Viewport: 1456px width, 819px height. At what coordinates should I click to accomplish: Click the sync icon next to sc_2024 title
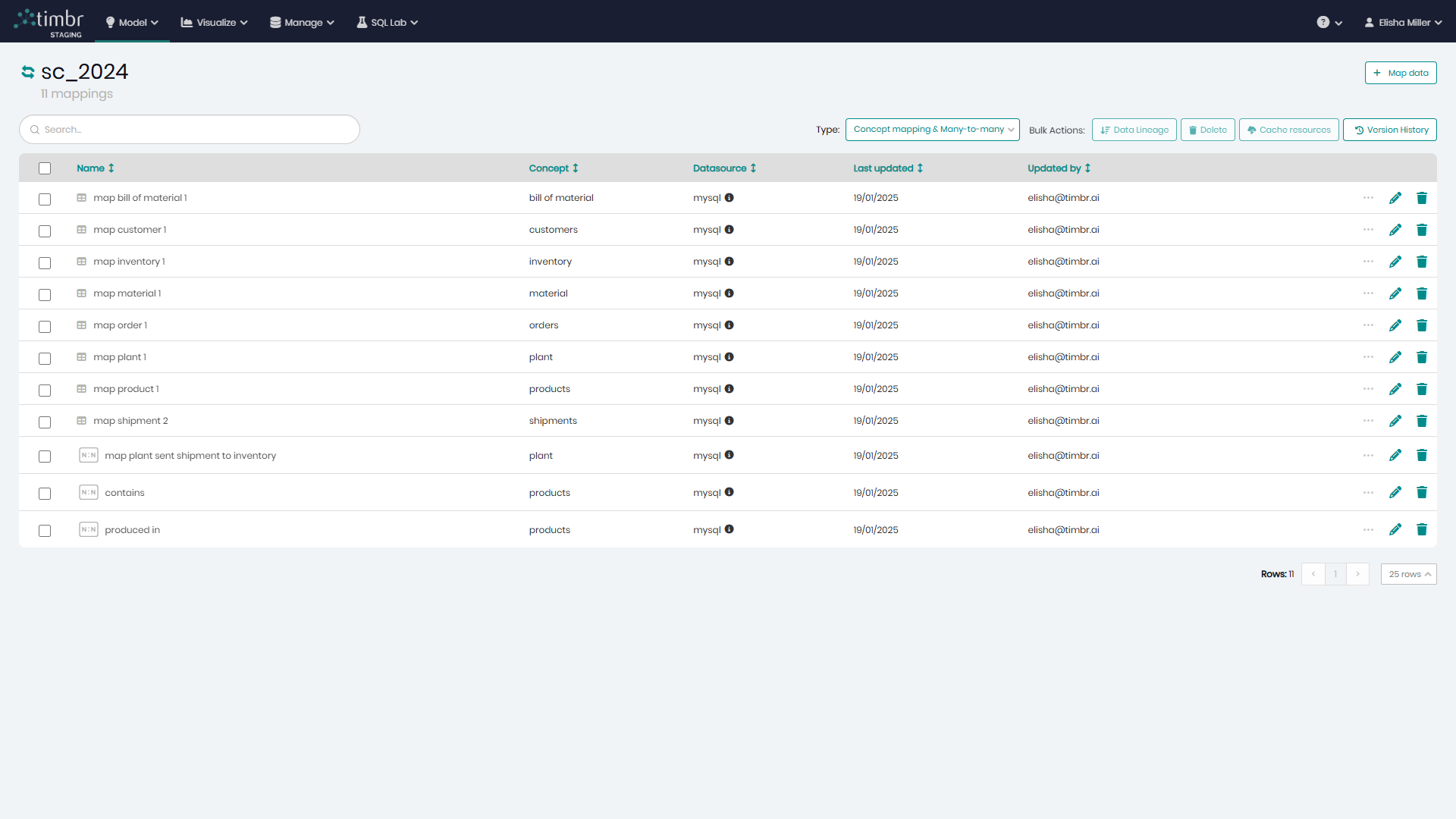[28, 71]
